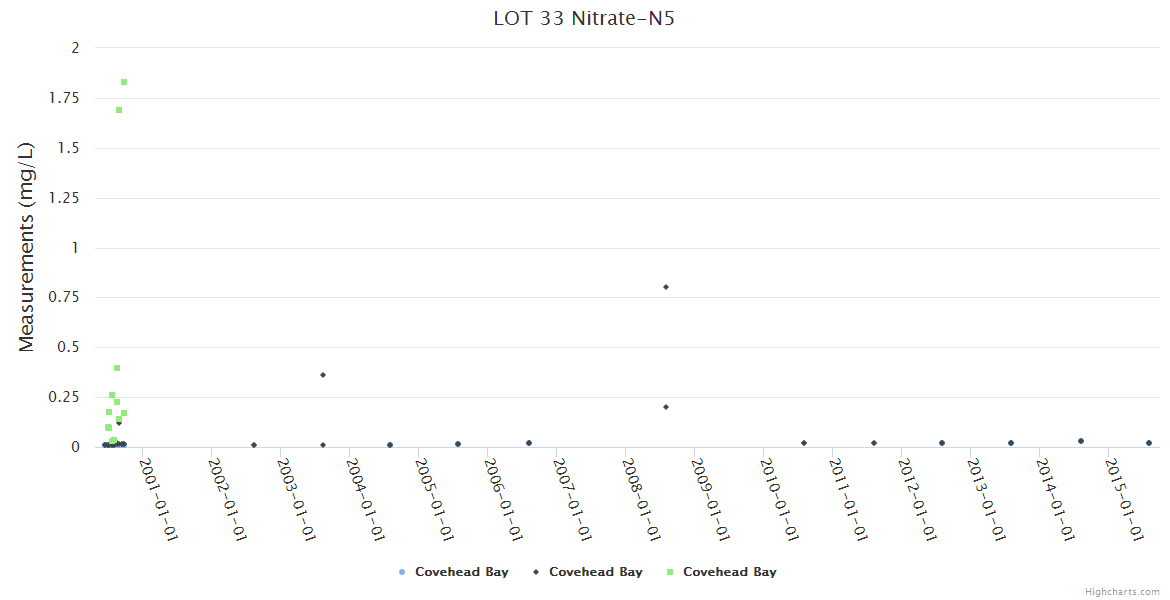Click the green square point near 0.4 mg/L
Screen dimensions: 1170x600
pyautogui.click(x=117, y=368)
